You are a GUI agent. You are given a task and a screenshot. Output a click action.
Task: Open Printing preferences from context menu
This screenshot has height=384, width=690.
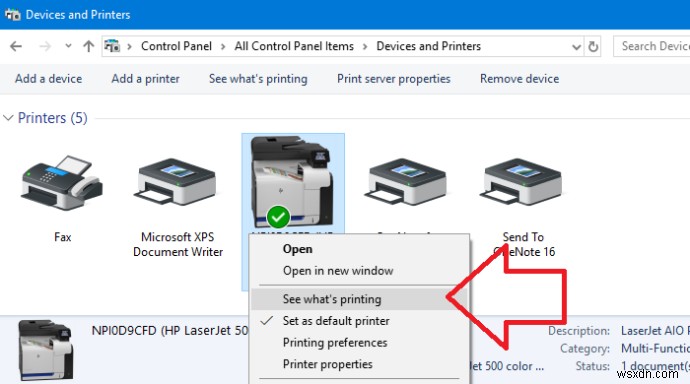[x=360, y=342]
